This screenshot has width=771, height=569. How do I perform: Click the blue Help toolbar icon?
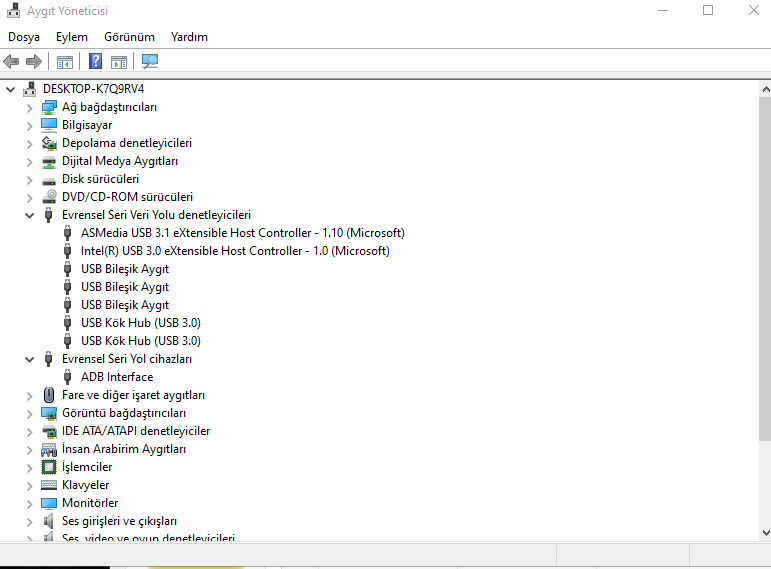(x=95, y=62)
